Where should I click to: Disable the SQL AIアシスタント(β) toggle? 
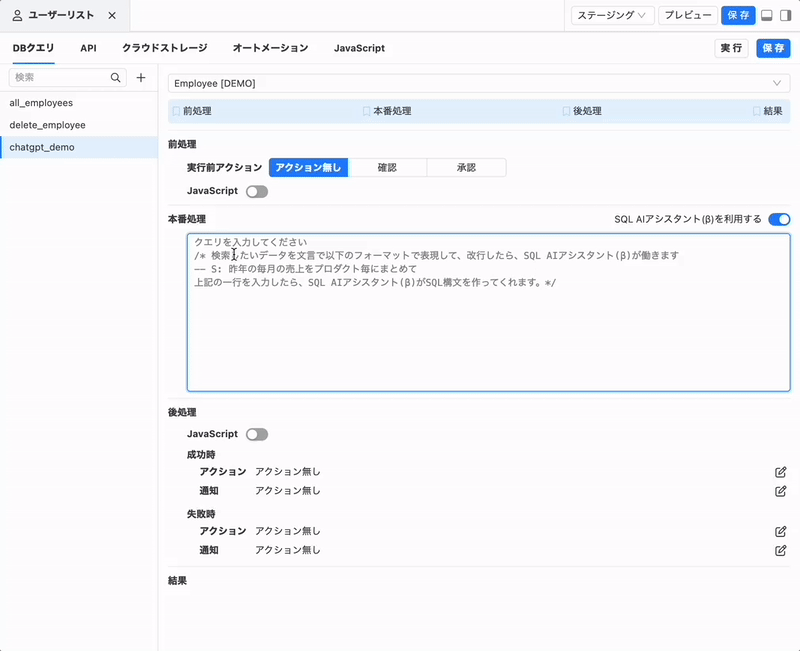[x=779, y=219]
